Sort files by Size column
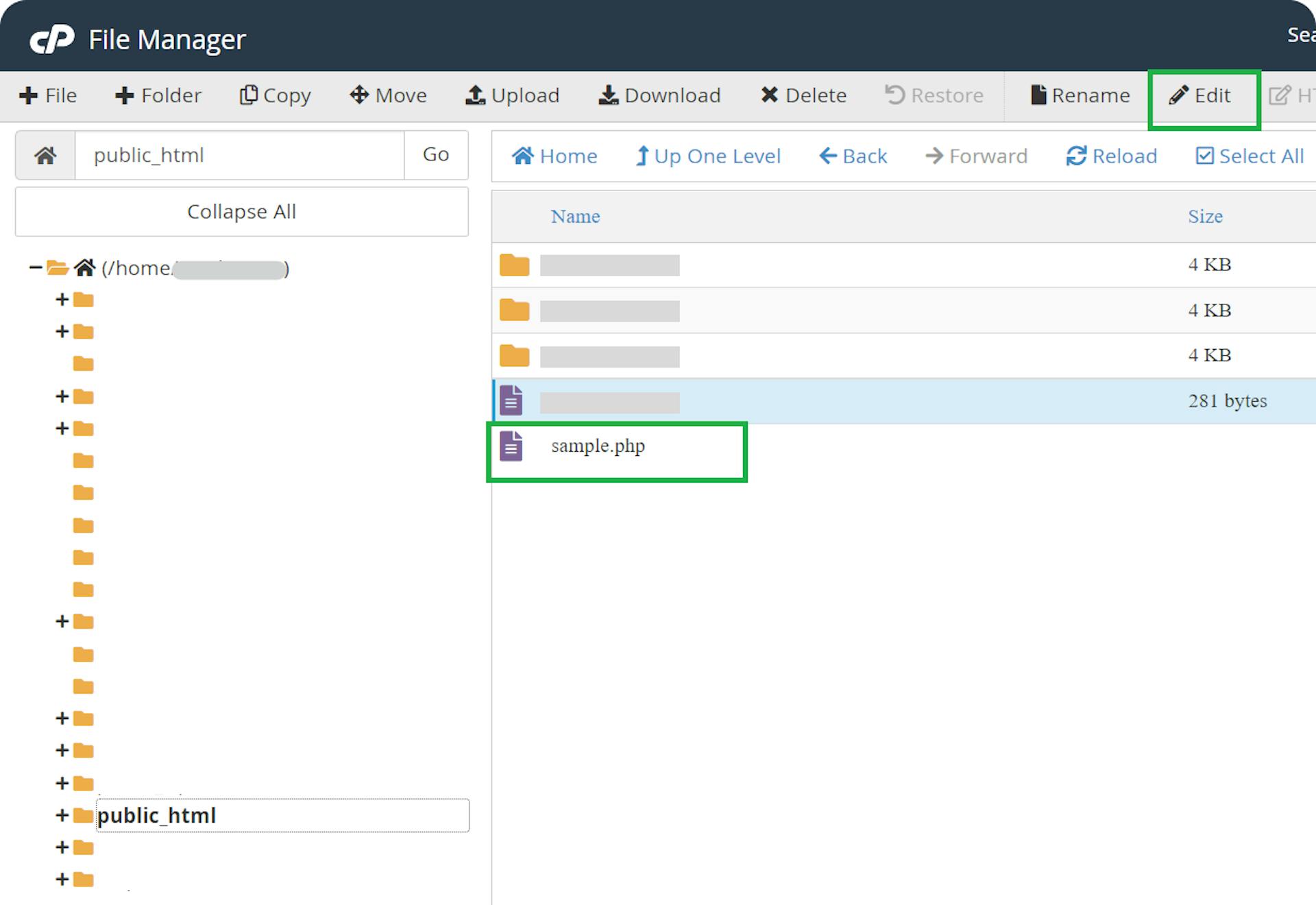This screenshot has height=905, width=1316. click(1205, 217)
